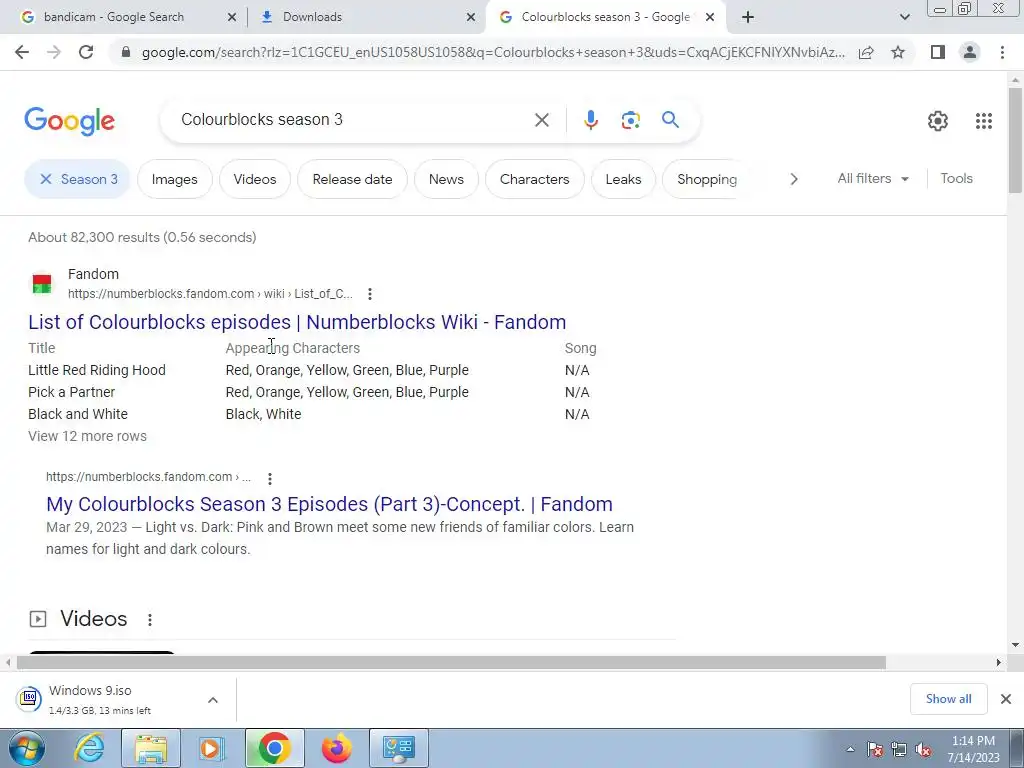This screenshot has width=1024, height=768.
Task: Bookmark this page with the star icon
Action: point(898,52)
